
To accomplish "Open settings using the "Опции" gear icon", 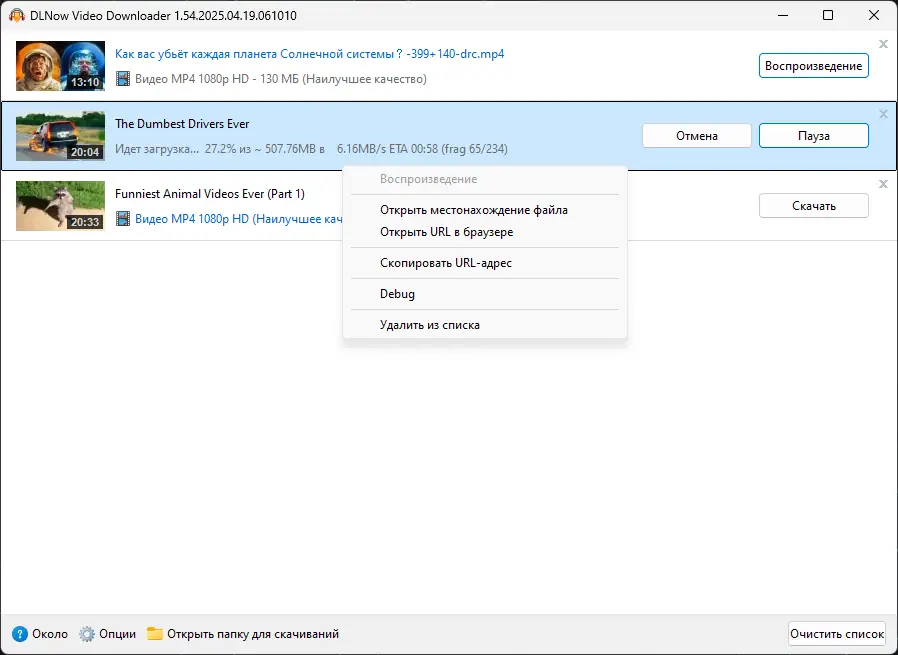I will point(87,634).
